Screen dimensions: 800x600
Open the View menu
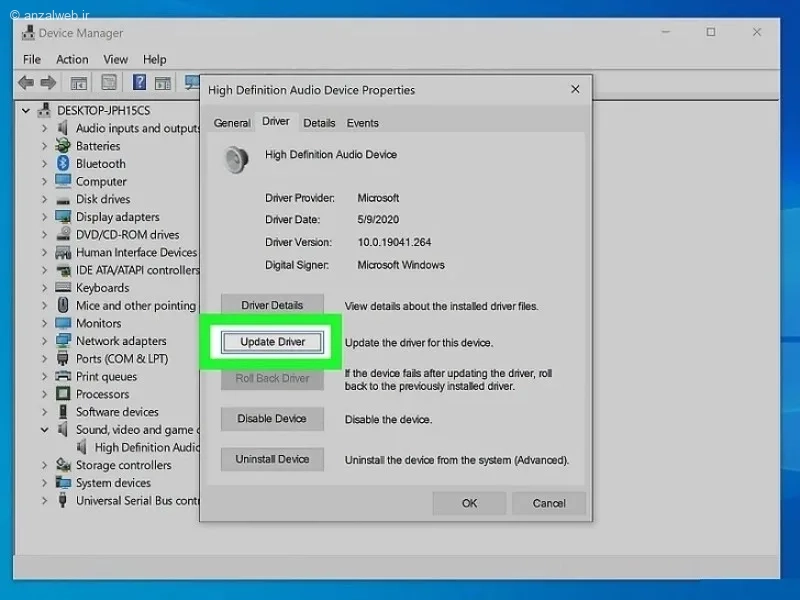pos(115,60)
